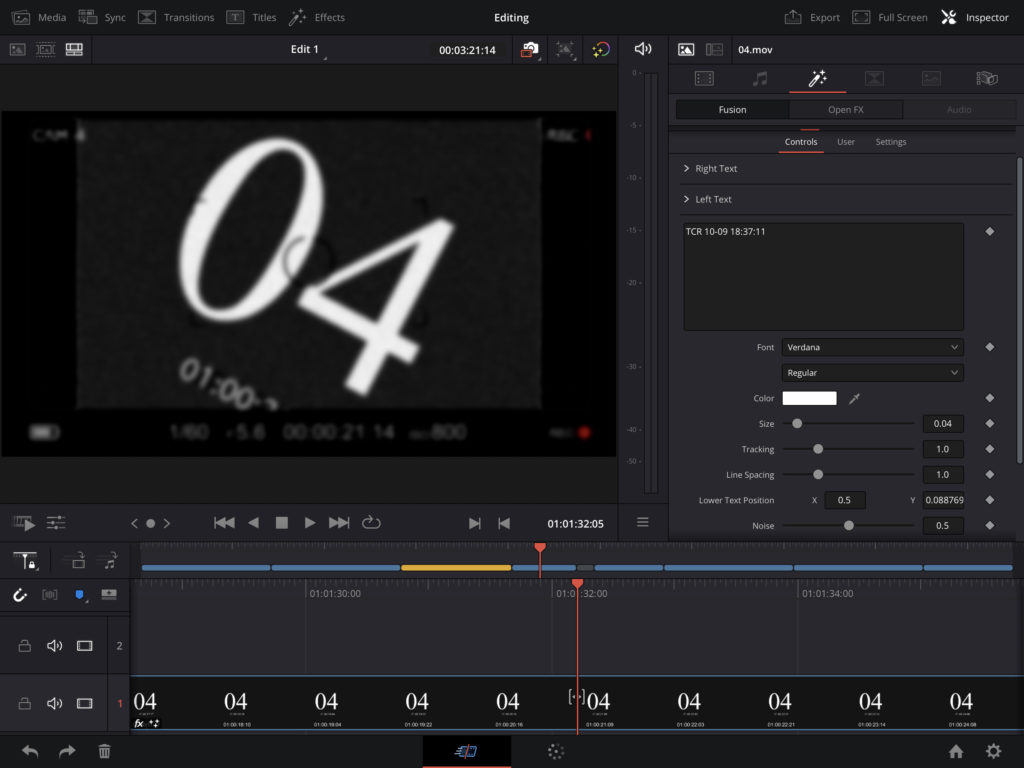Toggle loop playback
This screenshot has width=1024, height=768.
[x=371, y=522]
